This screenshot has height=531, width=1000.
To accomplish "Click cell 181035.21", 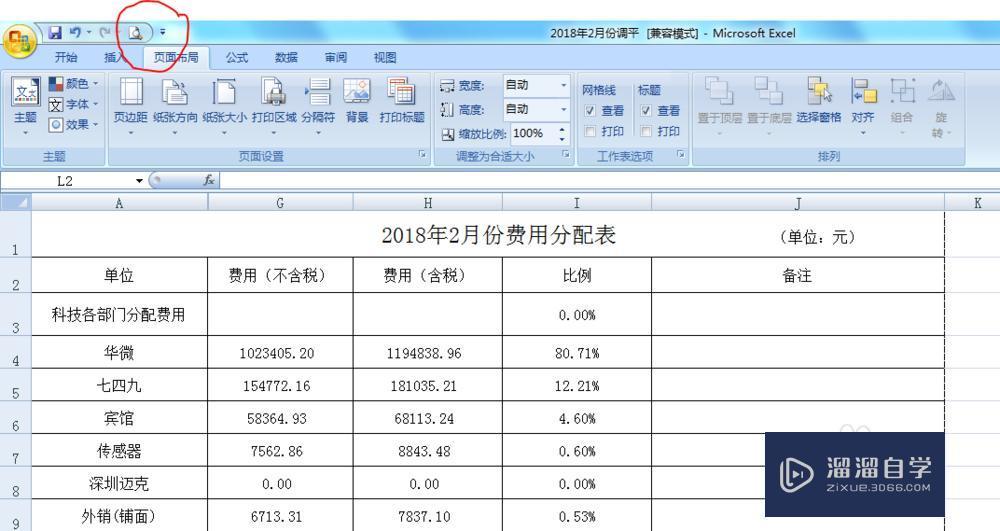I will (427, 386).
